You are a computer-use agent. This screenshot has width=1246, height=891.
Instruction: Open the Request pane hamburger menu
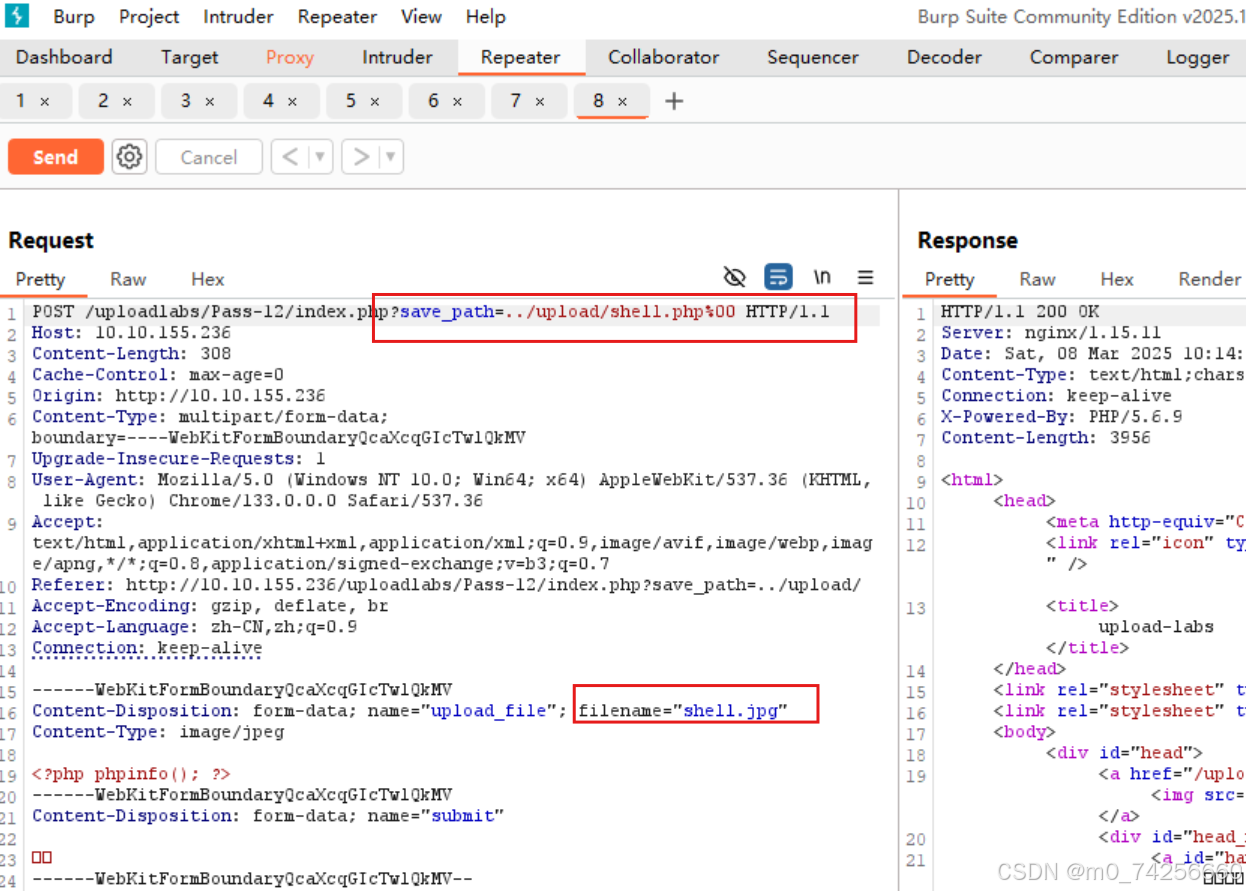866,277
